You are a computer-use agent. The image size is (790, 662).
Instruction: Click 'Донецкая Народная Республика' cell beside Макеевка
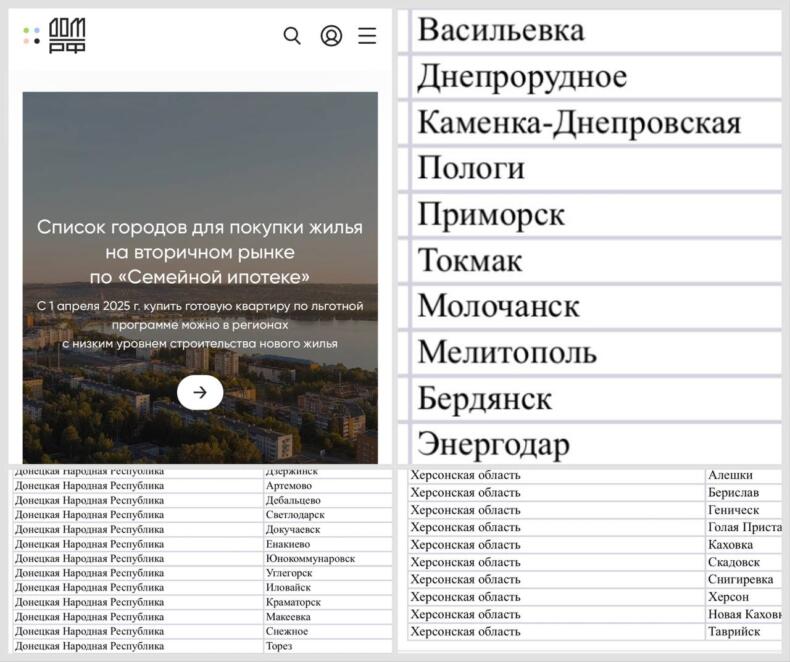point(138,617)
